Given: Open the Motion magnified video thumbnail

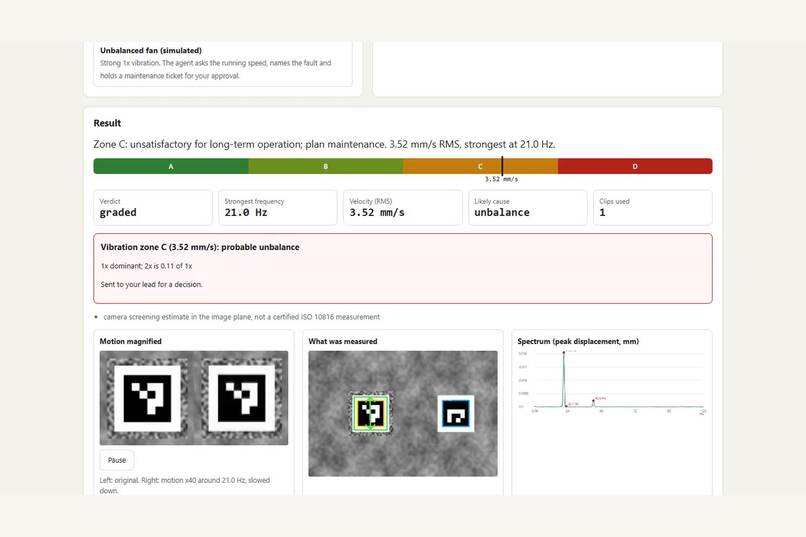Looking at the screenshot, I should tap(194, 398).
